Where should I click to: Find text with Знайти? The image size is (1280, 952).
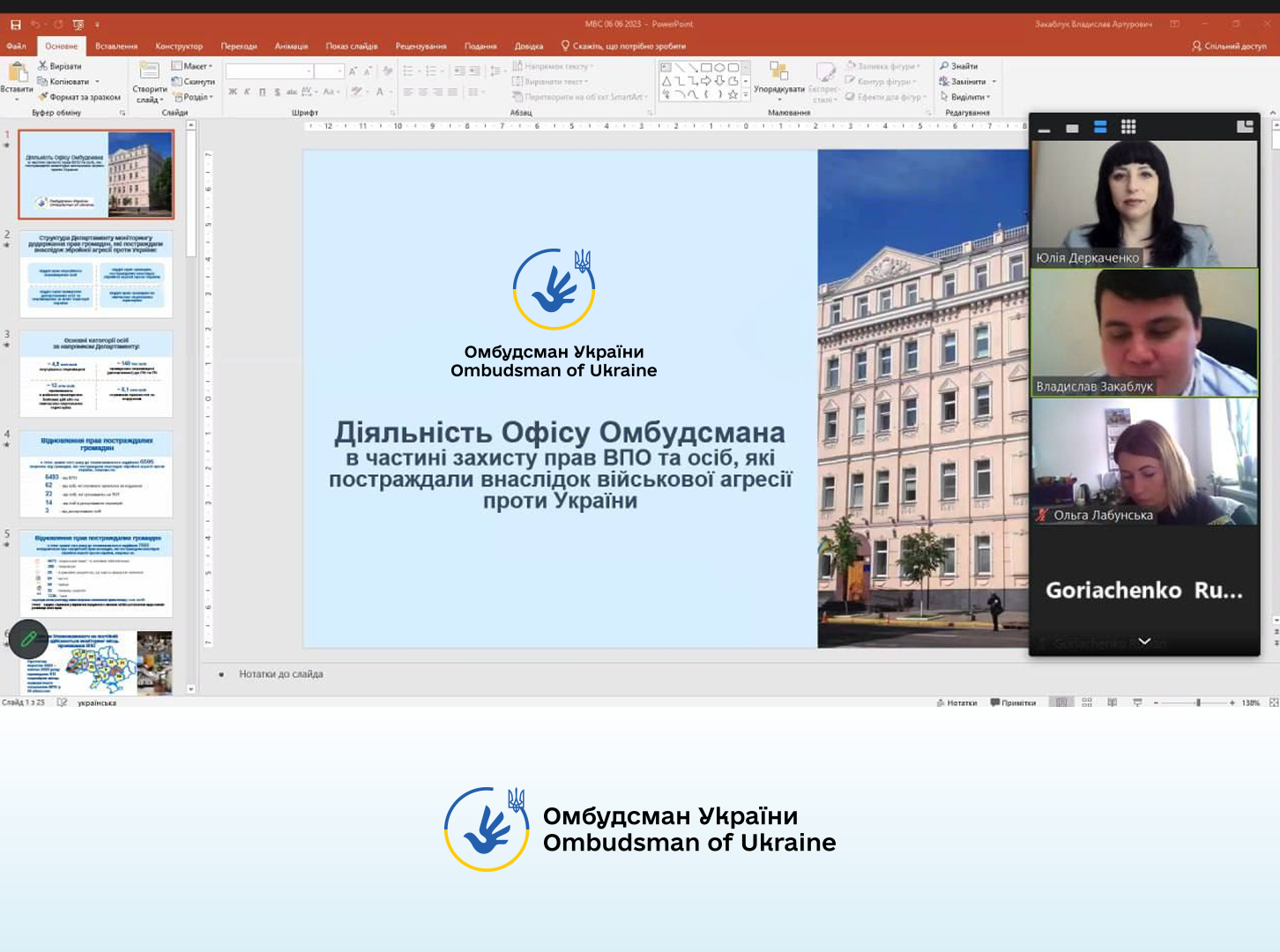pos(959,66)
